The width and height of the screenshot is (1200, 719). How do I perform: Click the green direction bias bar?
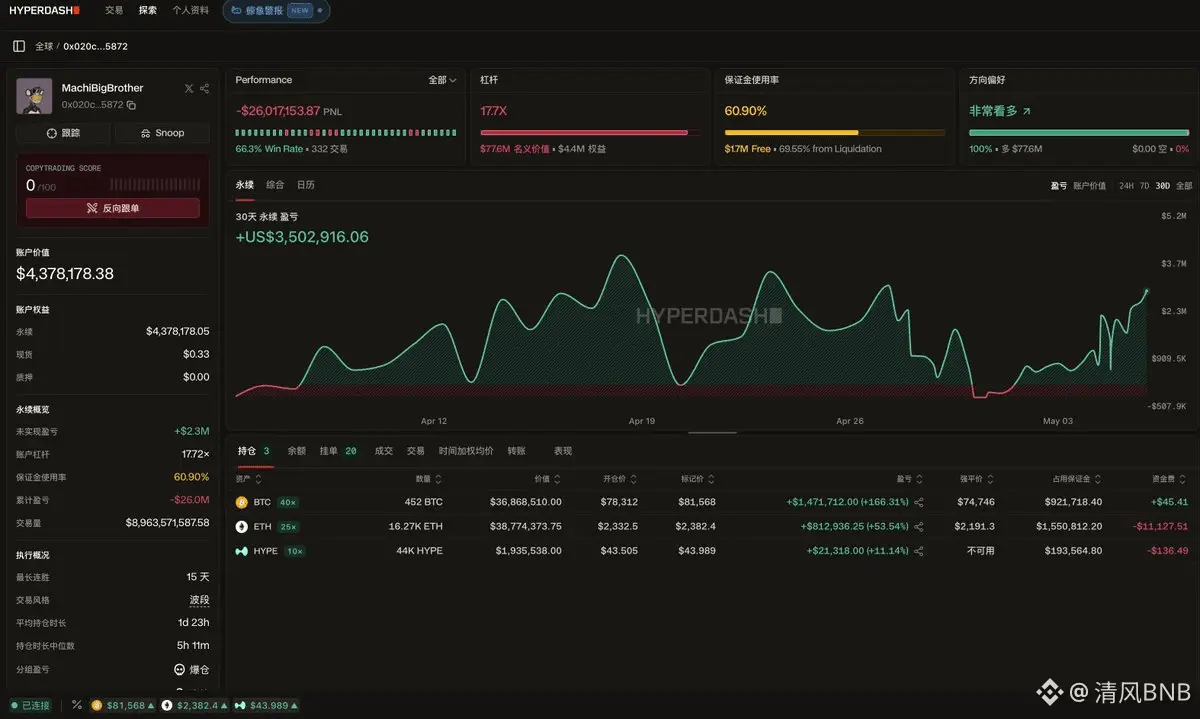pos(1079,132)
